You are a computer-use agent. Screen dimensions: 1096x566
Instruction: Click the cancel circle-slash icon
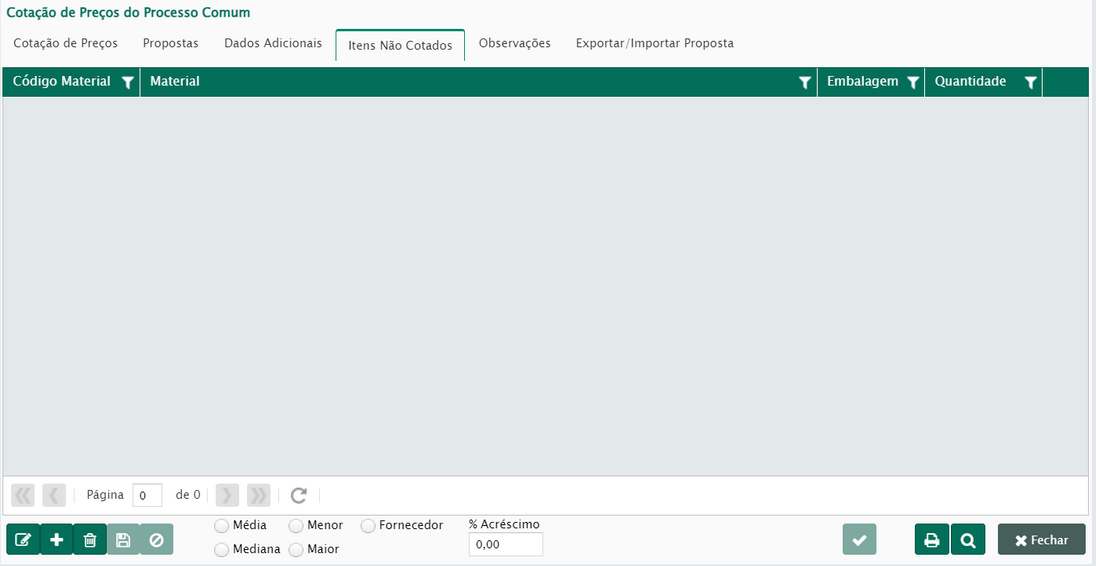tap(156, 540)
